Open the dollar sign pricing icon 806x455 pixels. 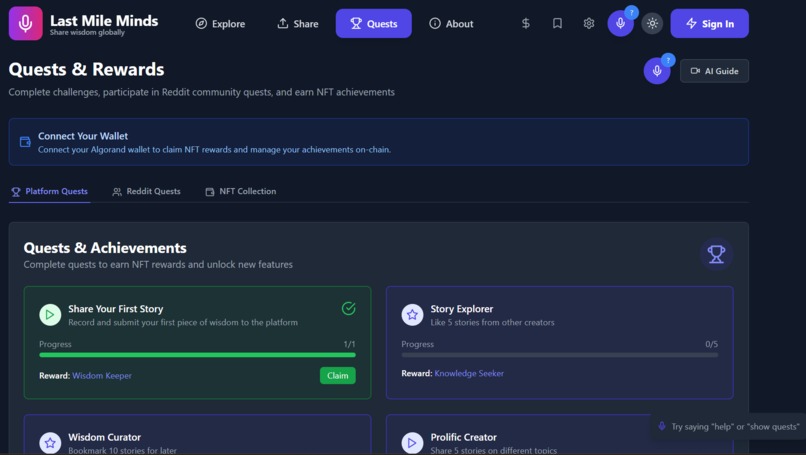tap(525, 24)
